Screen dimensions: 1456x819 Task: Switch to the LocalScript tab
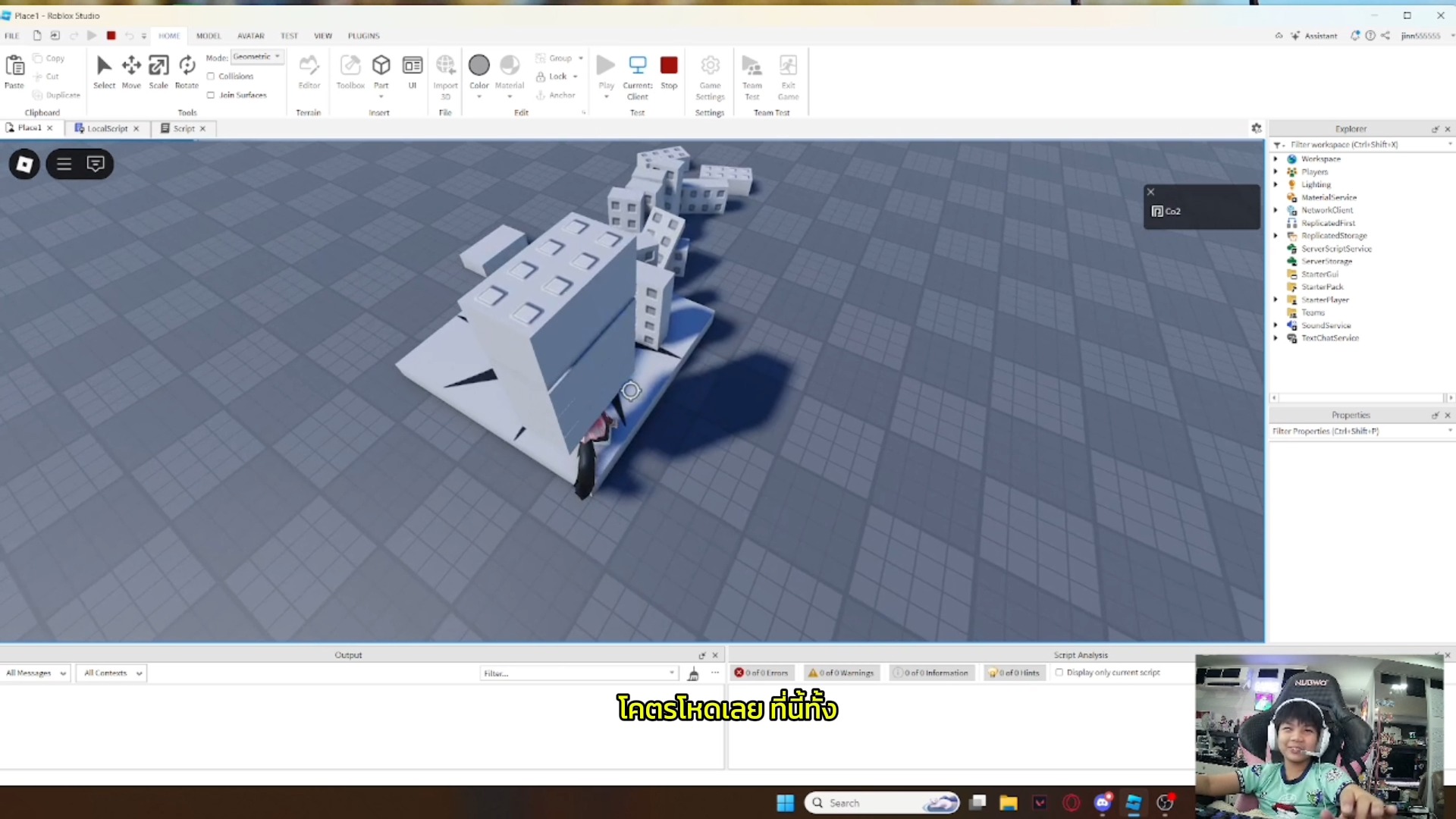pos(107,128)
